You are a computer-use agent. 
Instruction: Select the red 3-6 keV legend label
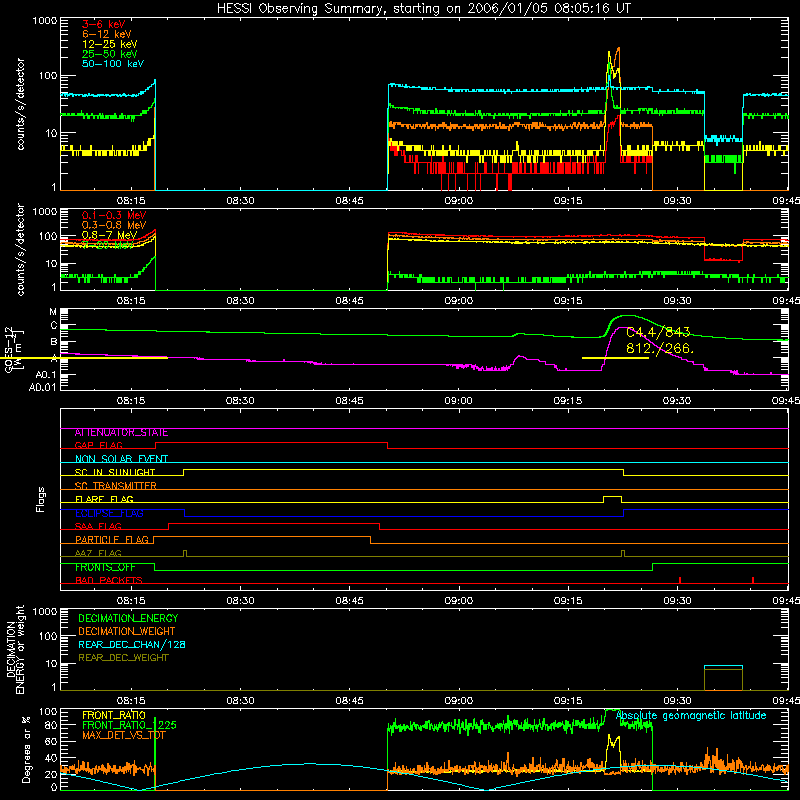point(104,24)
